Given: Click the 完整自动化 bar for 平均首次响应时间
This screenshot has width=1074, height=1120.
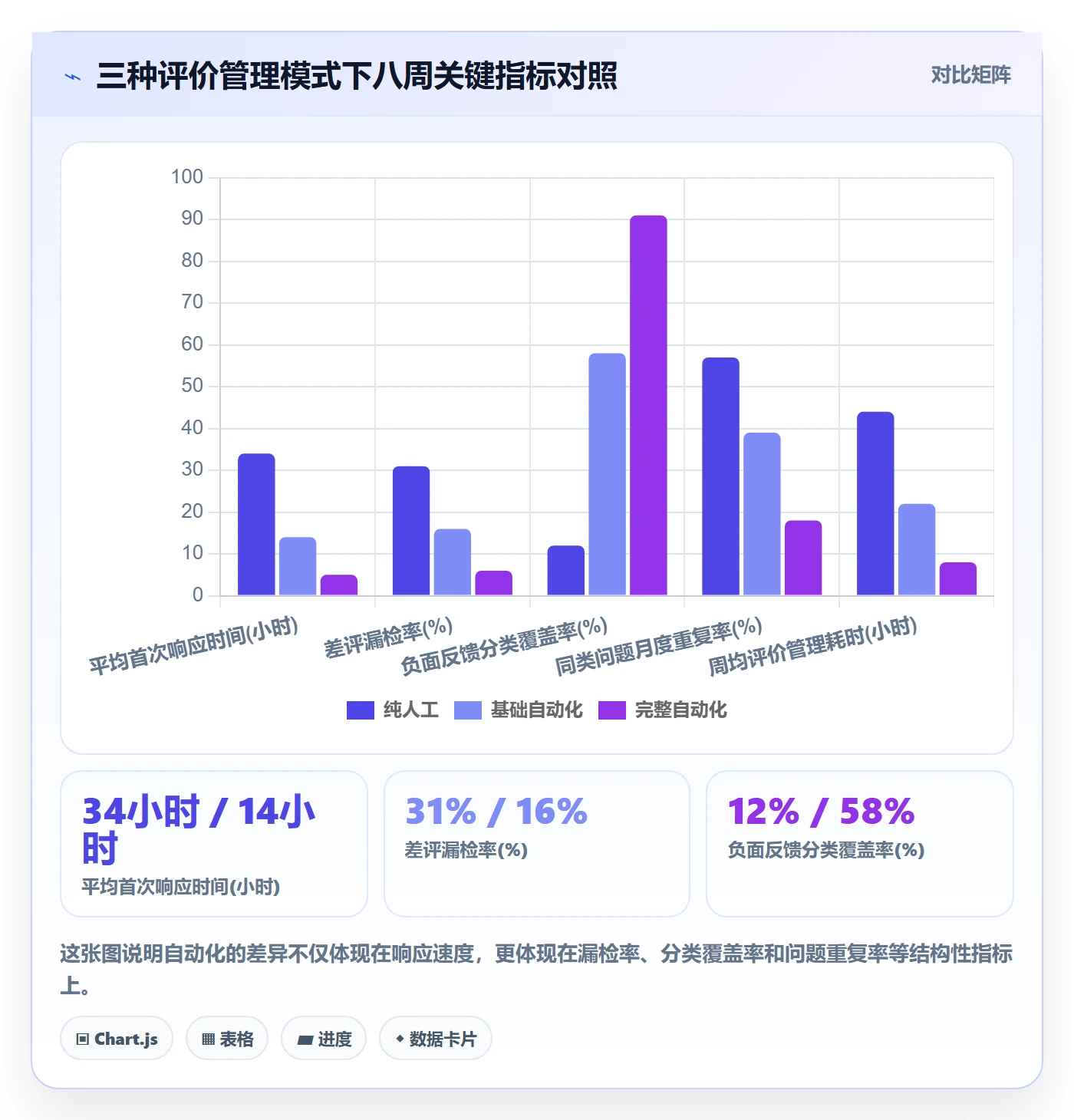Looking at the screenshot, I should (x=339, y=585).
